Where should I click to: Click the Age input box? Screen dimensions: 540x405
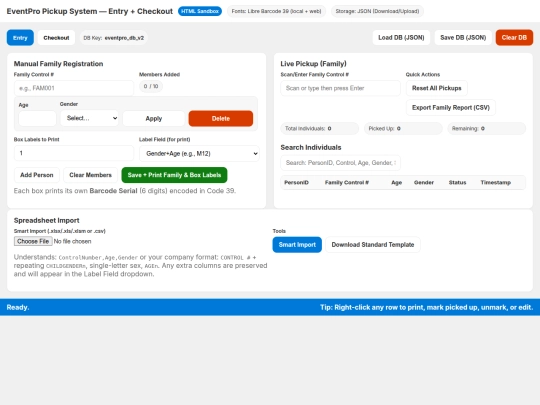[37, 118]
